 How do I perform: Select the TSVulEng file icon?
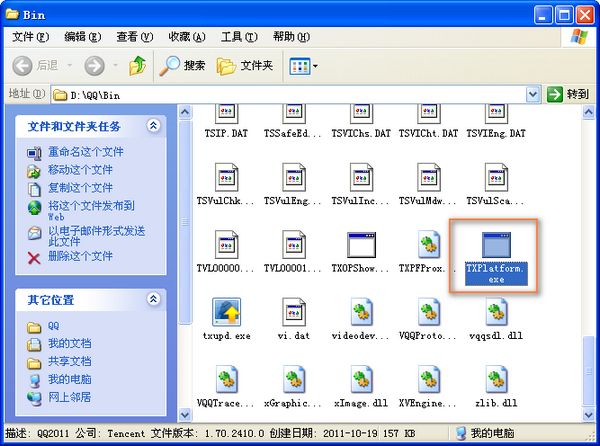(x=293, y=177)
